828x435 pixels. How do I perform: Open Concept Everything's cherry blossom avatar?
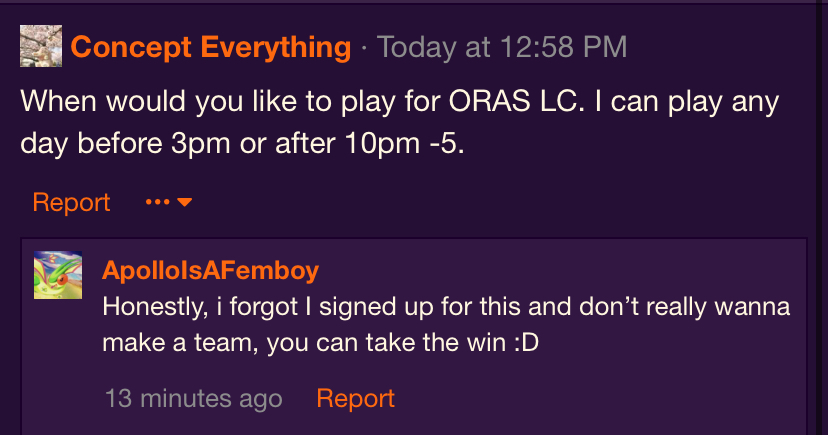coord(41,46)
